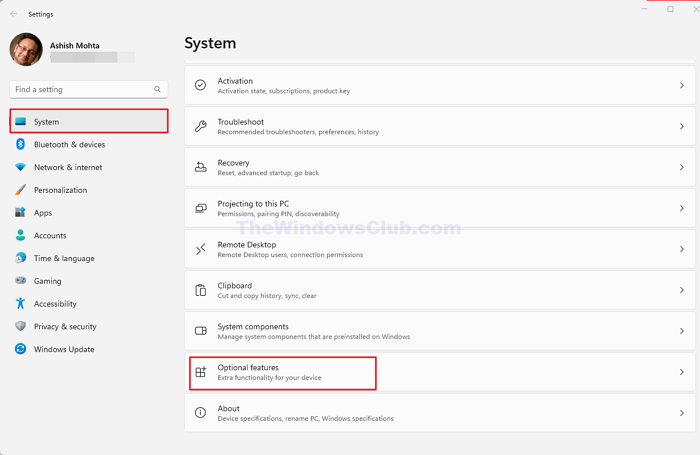
Task: Click the Clipboard icon in System list
Action: click(200, 290)
